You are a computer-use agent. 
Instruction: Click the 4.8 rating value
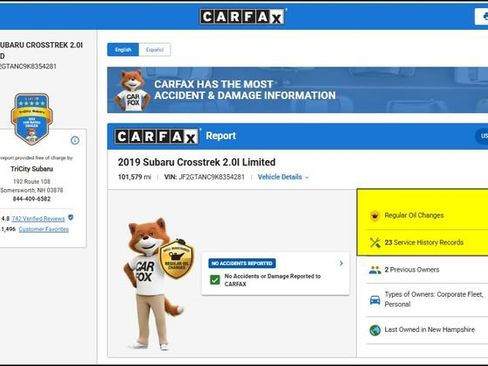point(5,219)
